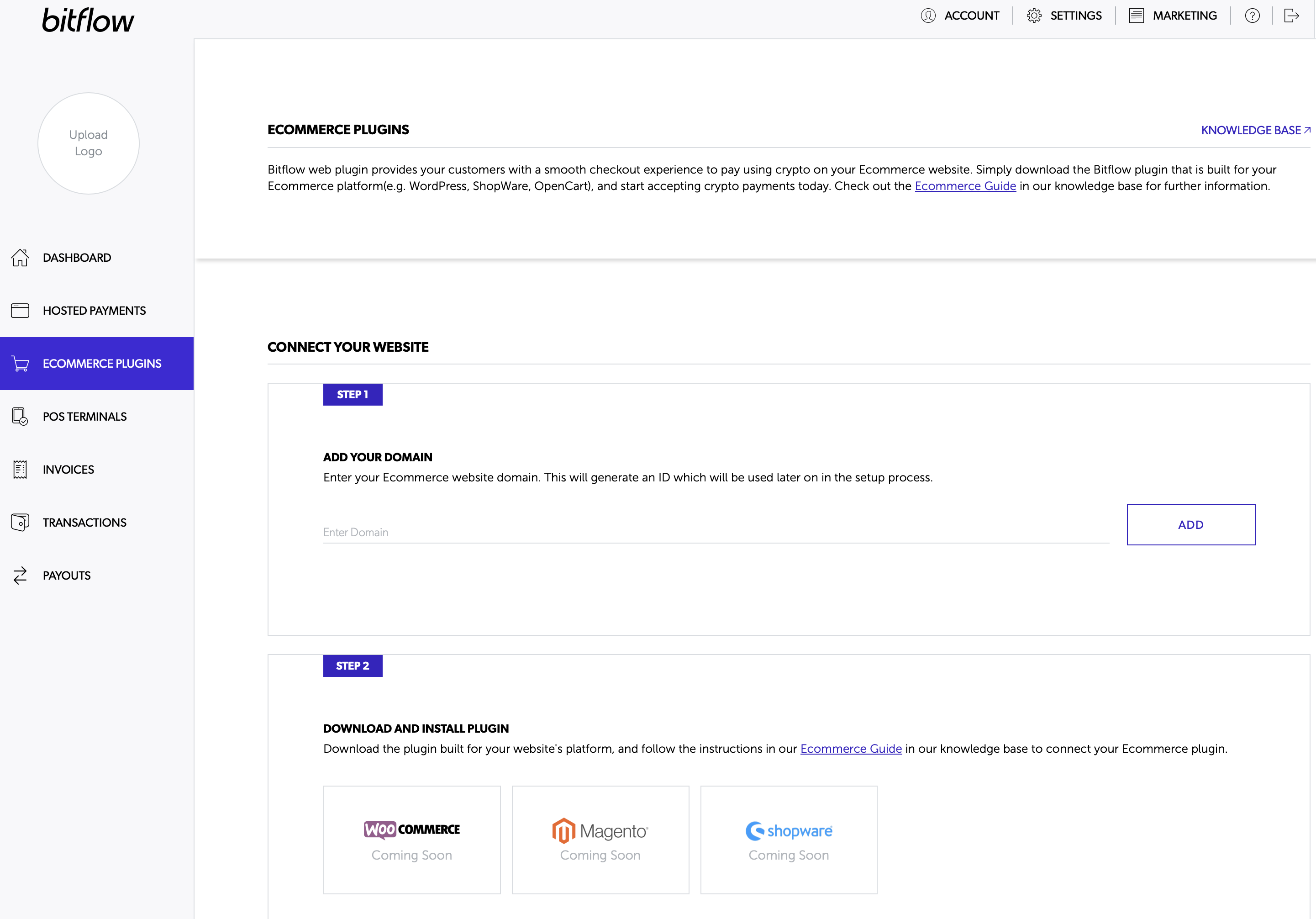Click the Dashboard house icon
The image size is (1316, 919).
pos(20,258)
